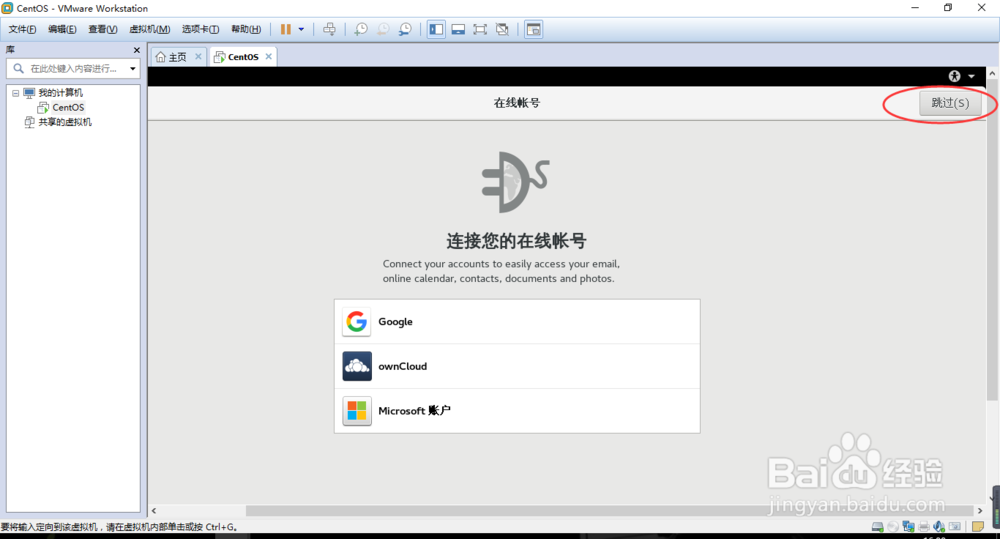This screenshot has width=1000, height=539.
Task: Click the printer status icon
Action: click(x=924, y=527)
